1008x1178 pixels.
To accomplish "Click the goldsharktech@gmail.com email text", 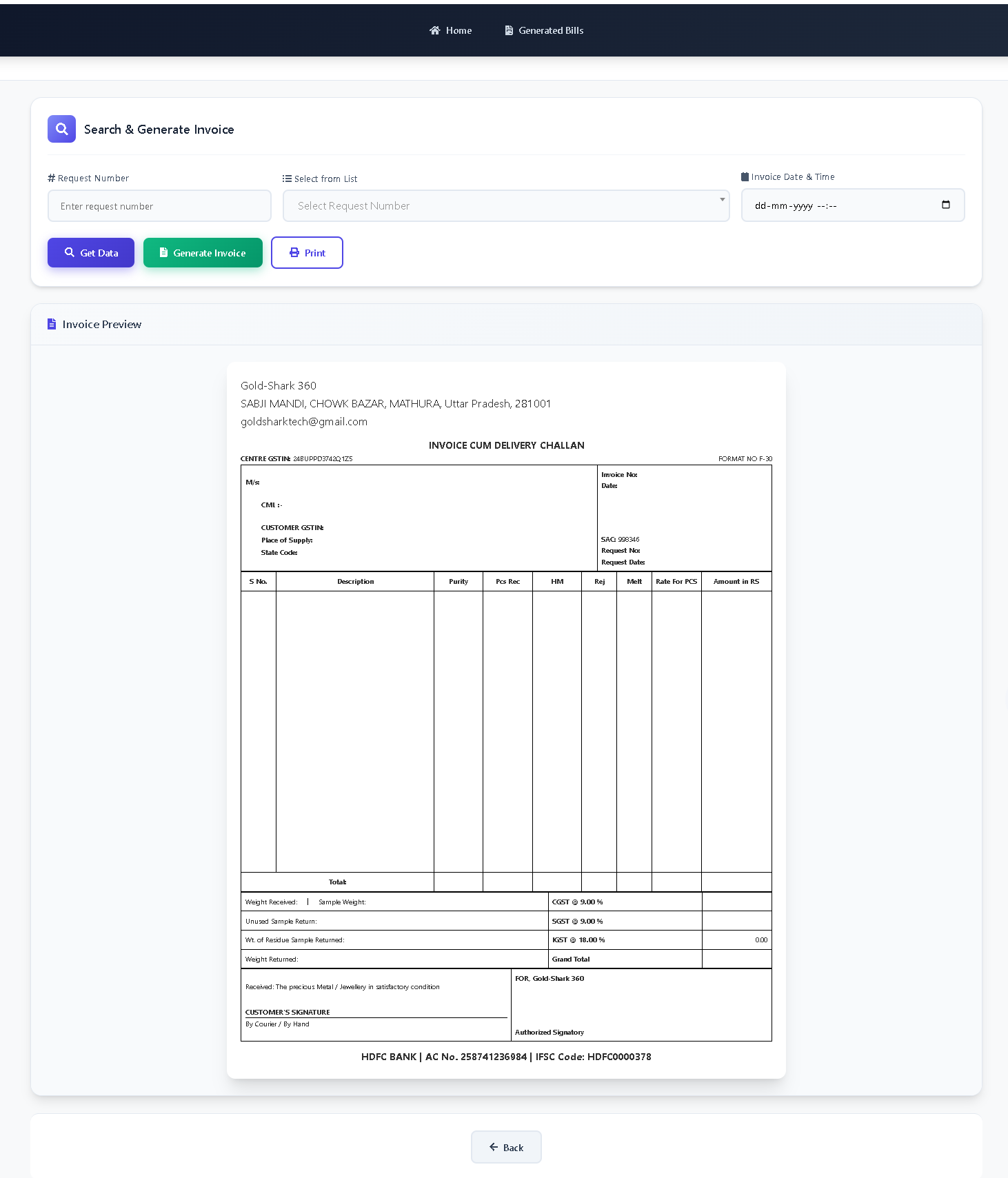I will (x=304, y=422).
